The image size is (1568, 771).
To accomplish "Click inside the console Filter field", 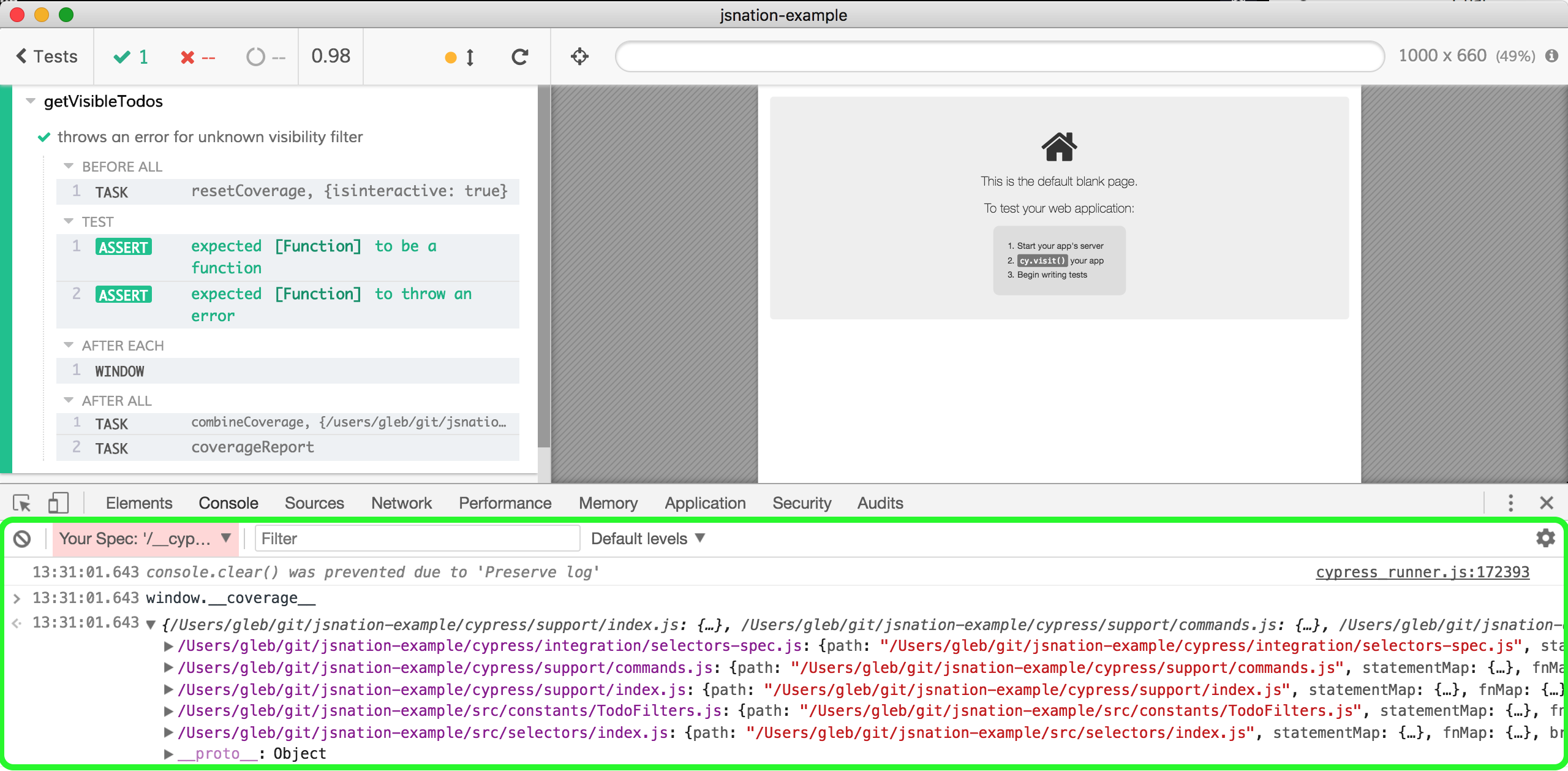I will click(417, 538).
